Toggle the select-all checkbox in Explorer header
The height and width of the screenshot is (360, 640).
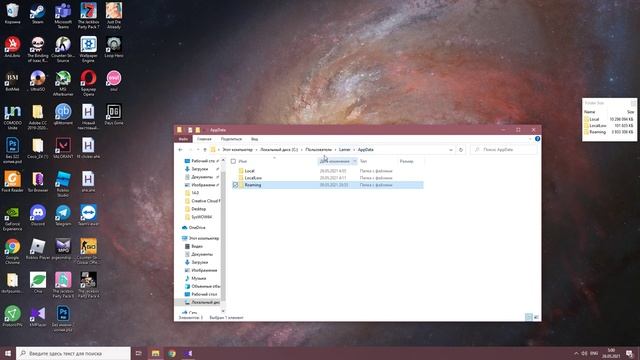point(233,161)
